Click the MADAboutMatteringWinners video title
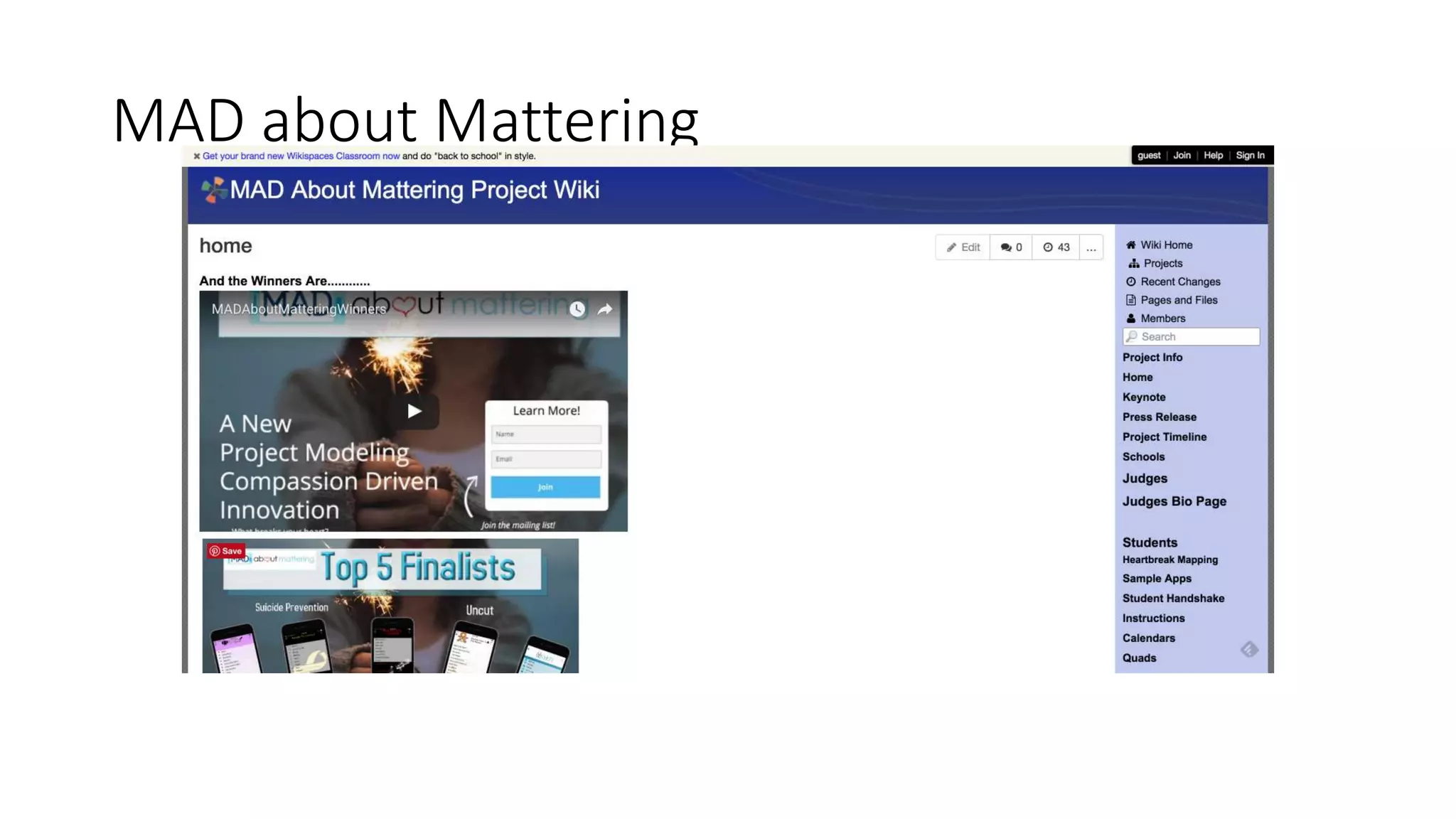1456x819 pixels. 299,309
